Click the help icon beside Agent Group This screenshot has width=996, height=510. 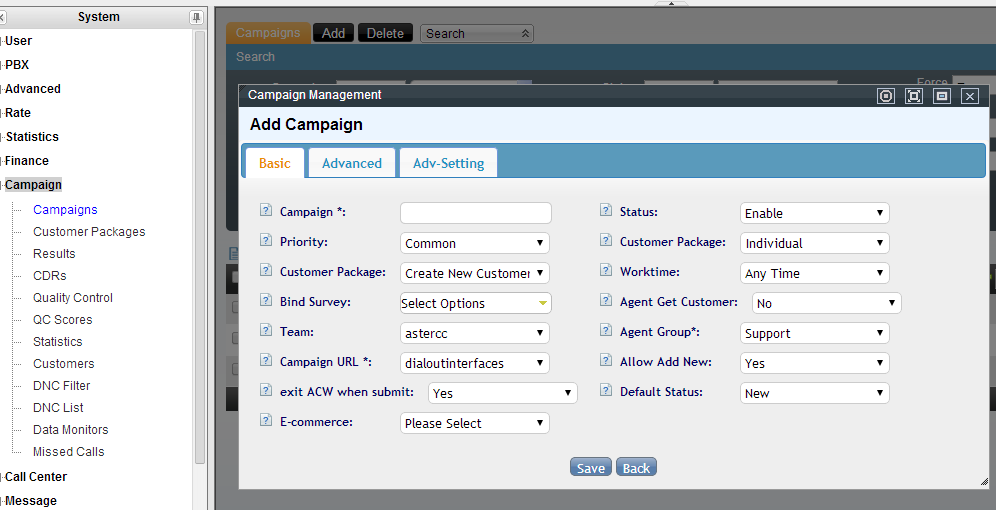tap(606, 331)
